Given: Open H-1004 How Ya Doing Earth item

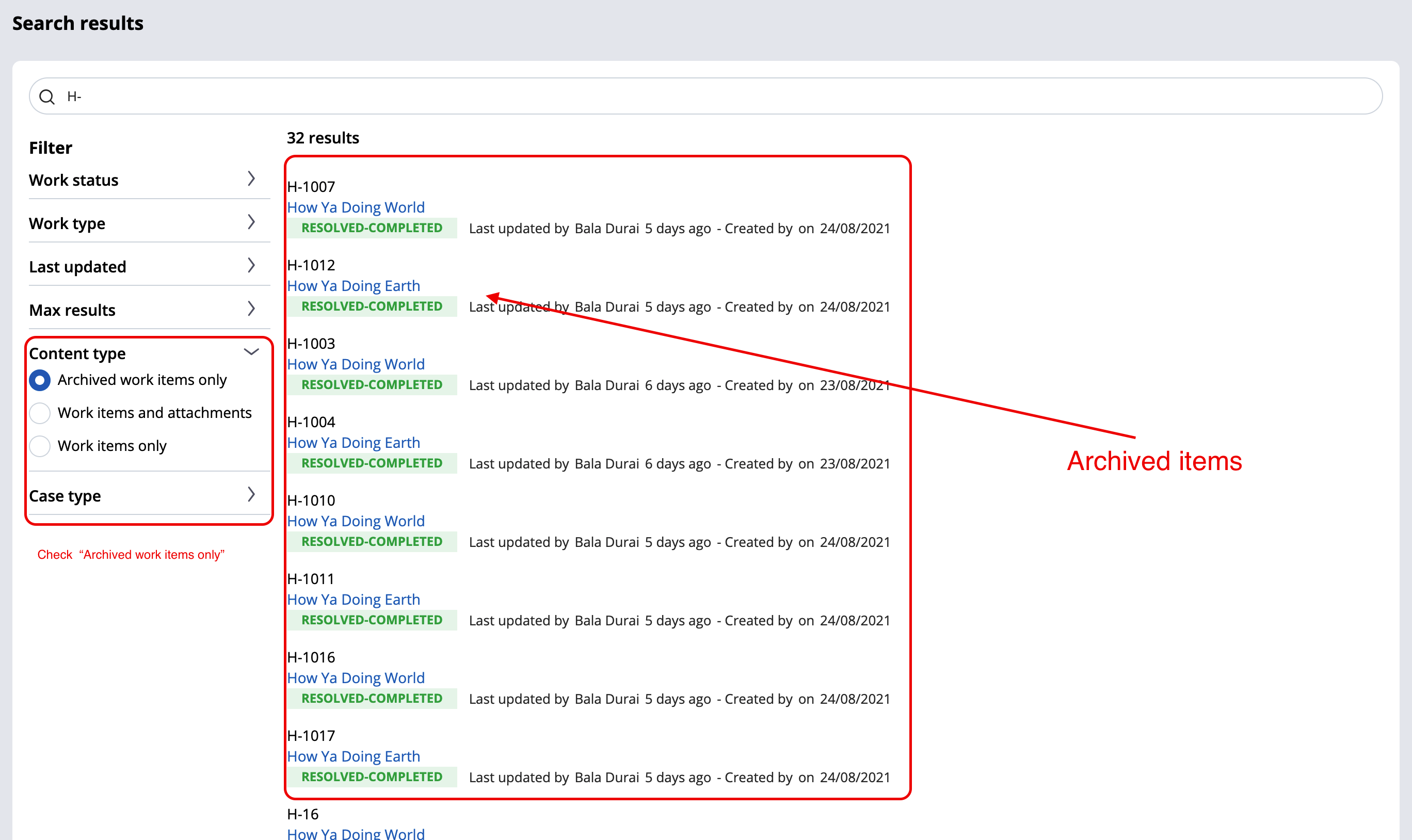Looking at the screenshot, I should pyautogui.click(x=354, y=442).
